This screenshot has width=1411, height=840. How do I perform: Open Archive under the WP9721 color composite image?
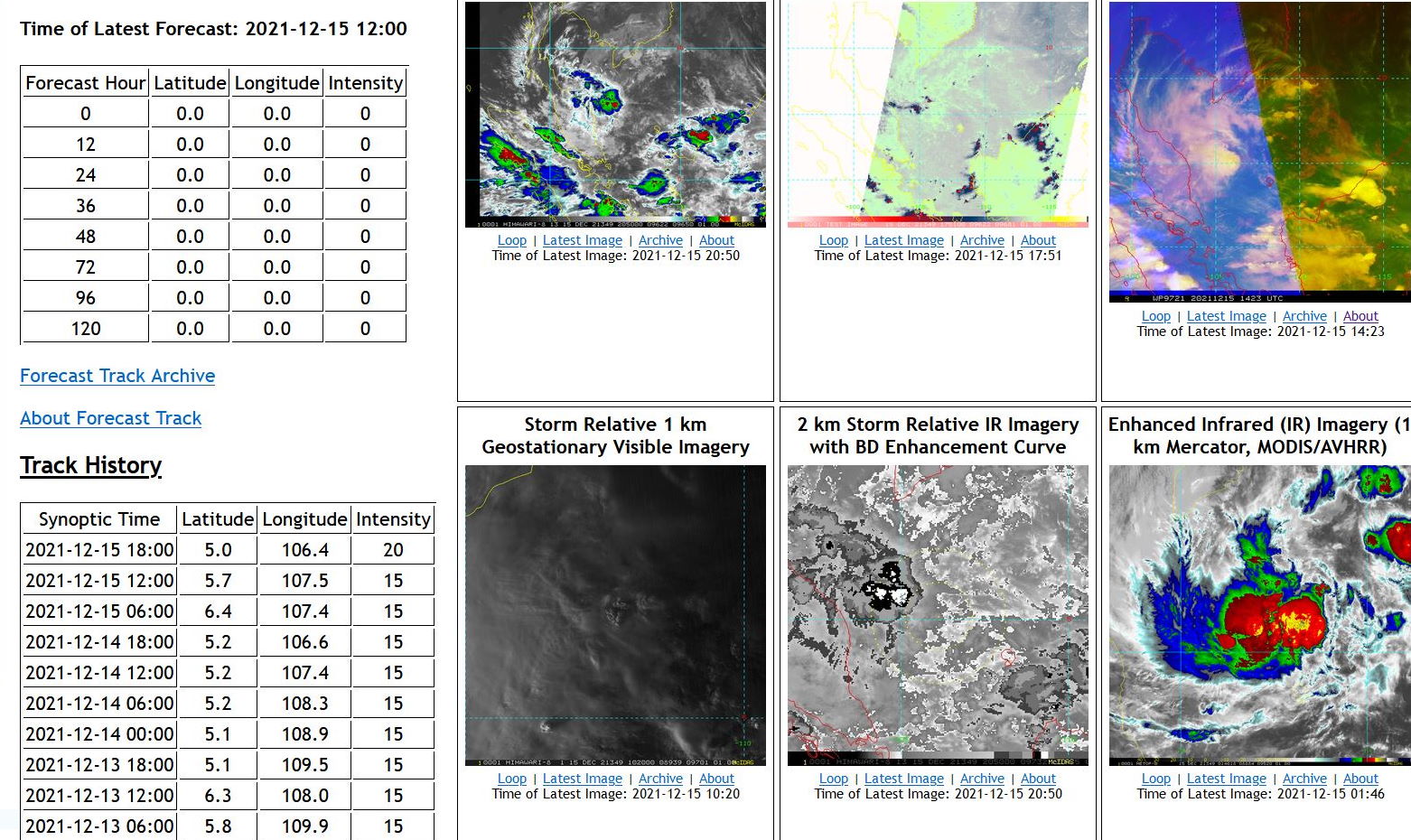click(x=1304, y=316)
